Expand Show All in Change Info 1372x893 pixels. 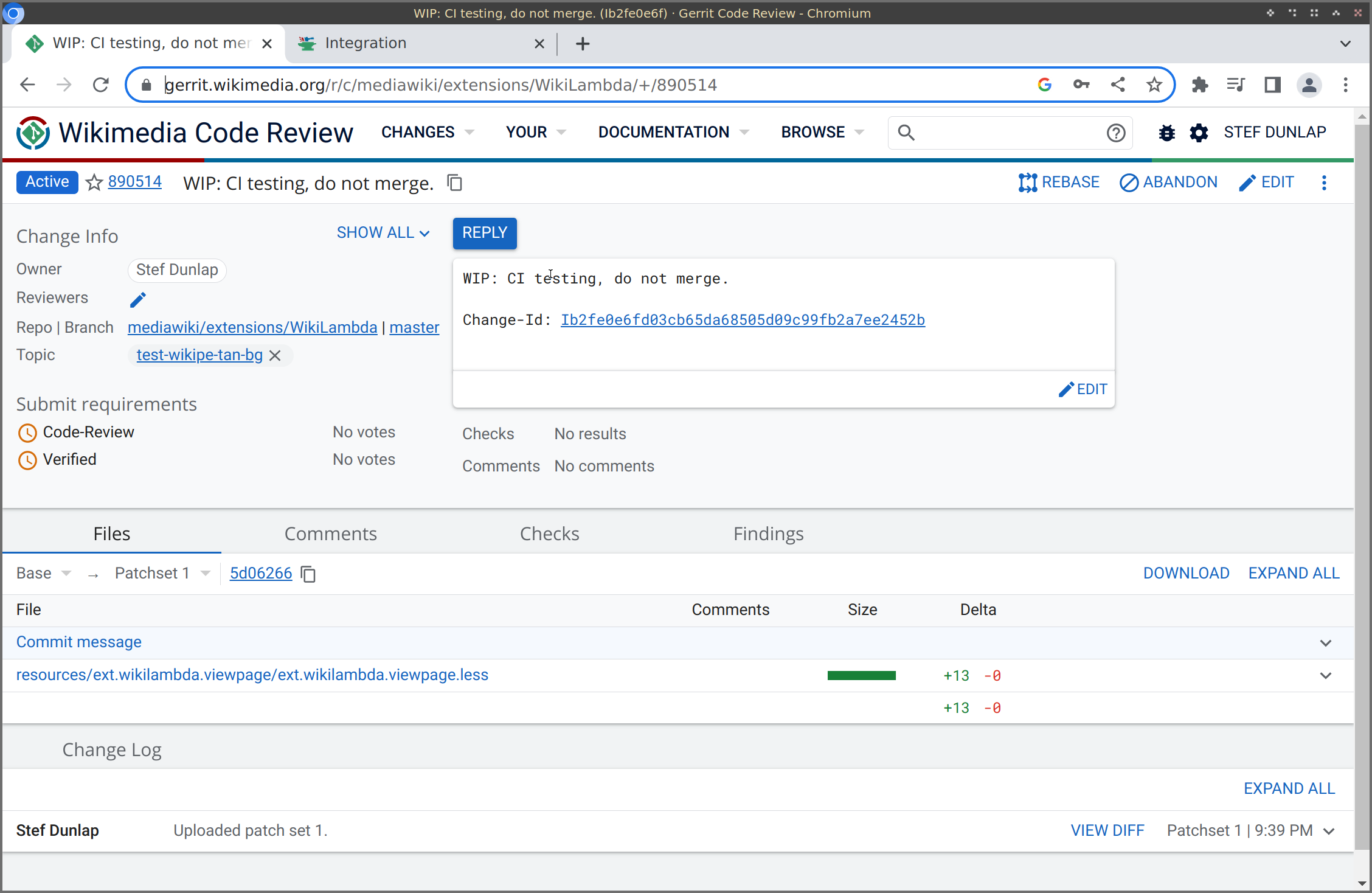click(x=383, y=233)
